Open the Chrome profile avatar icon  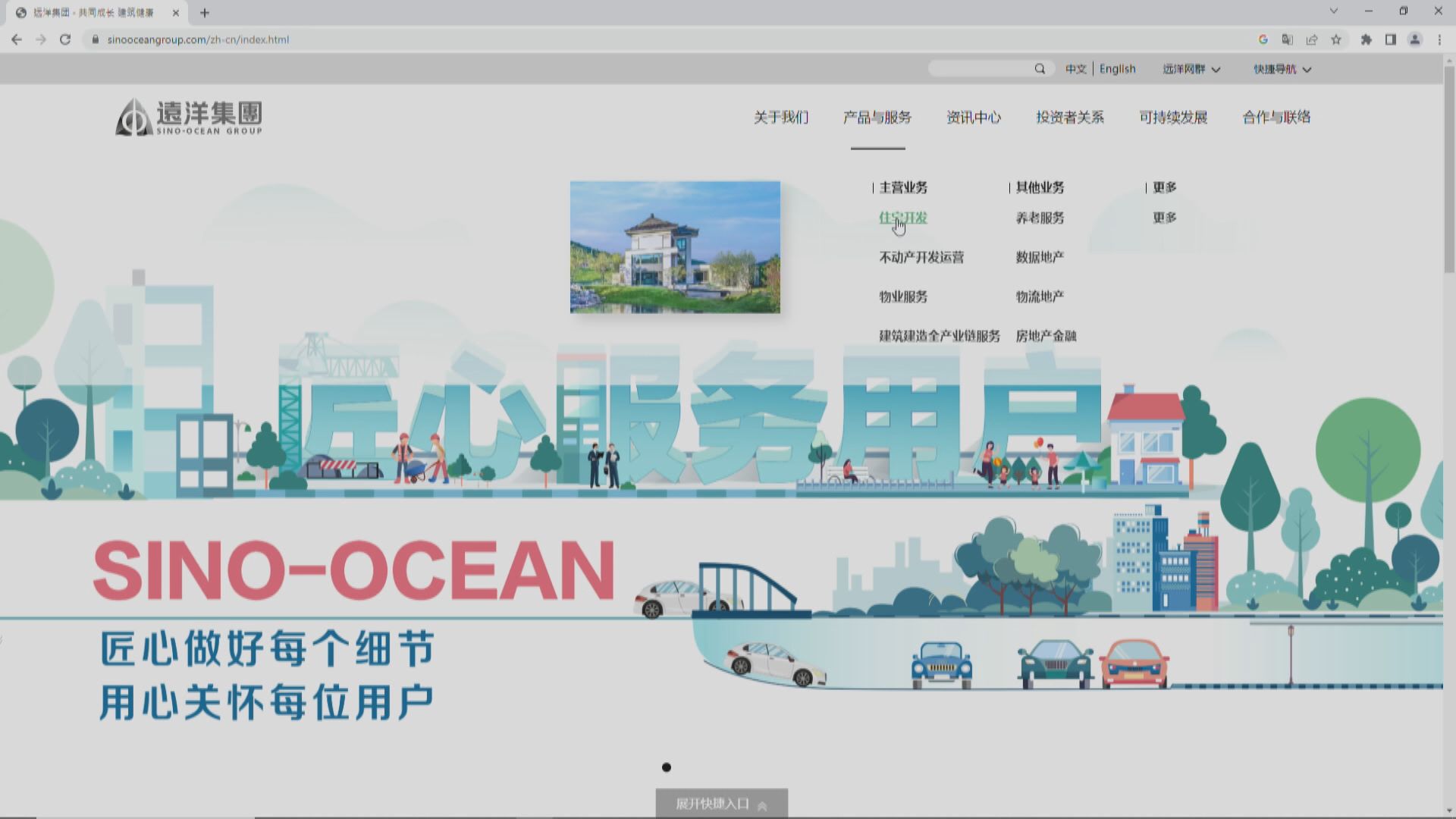coord(1415,39)
